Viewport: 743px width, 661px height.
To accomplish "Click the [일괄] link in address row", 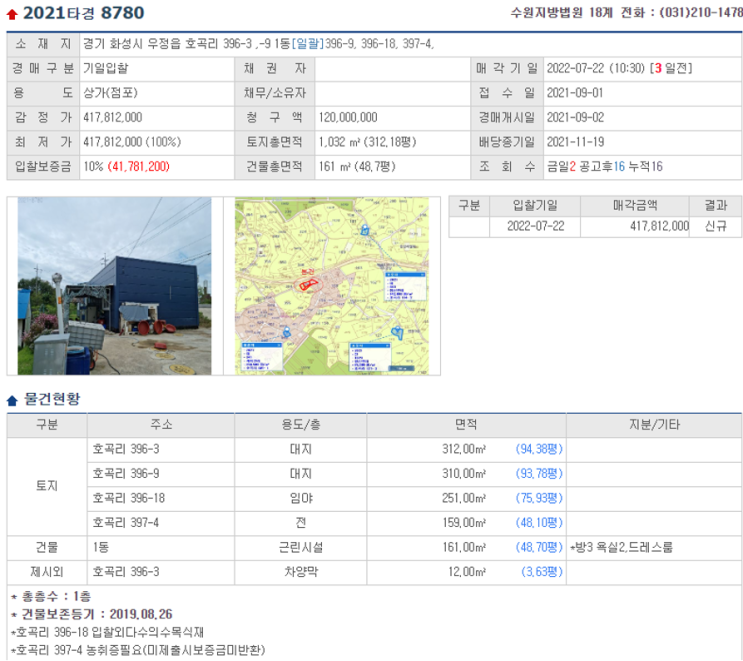I will tap(308, 44).
